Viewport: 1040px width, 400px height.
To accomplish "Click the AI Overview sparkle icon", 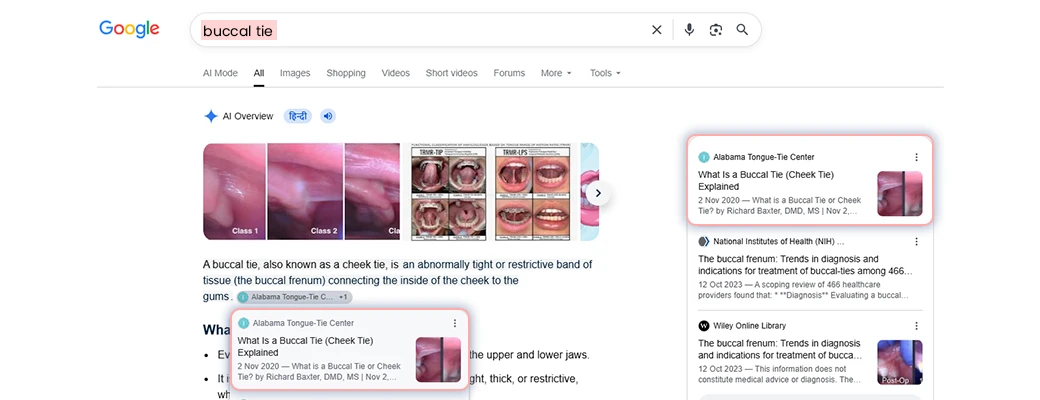I will click(x=211, y=116).
